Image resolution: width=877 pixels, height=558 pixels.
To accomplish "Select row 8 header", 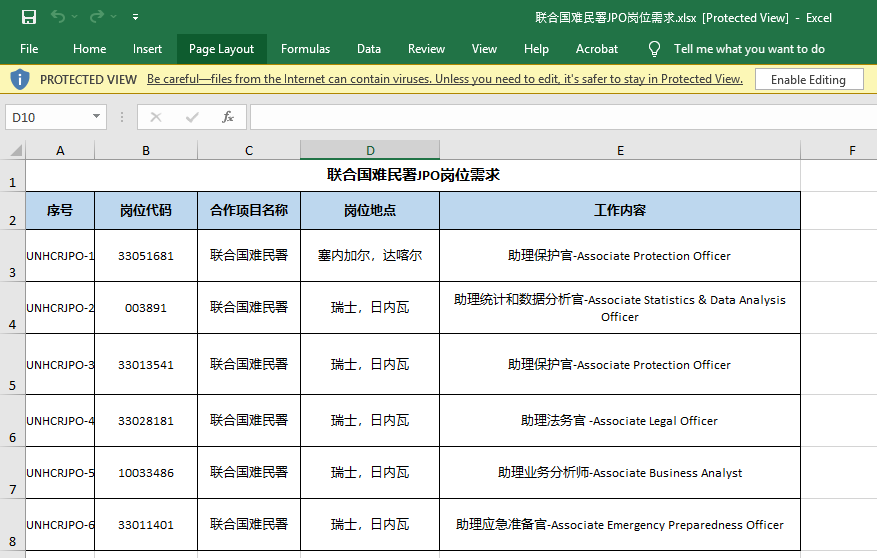I will coord(12,524).
